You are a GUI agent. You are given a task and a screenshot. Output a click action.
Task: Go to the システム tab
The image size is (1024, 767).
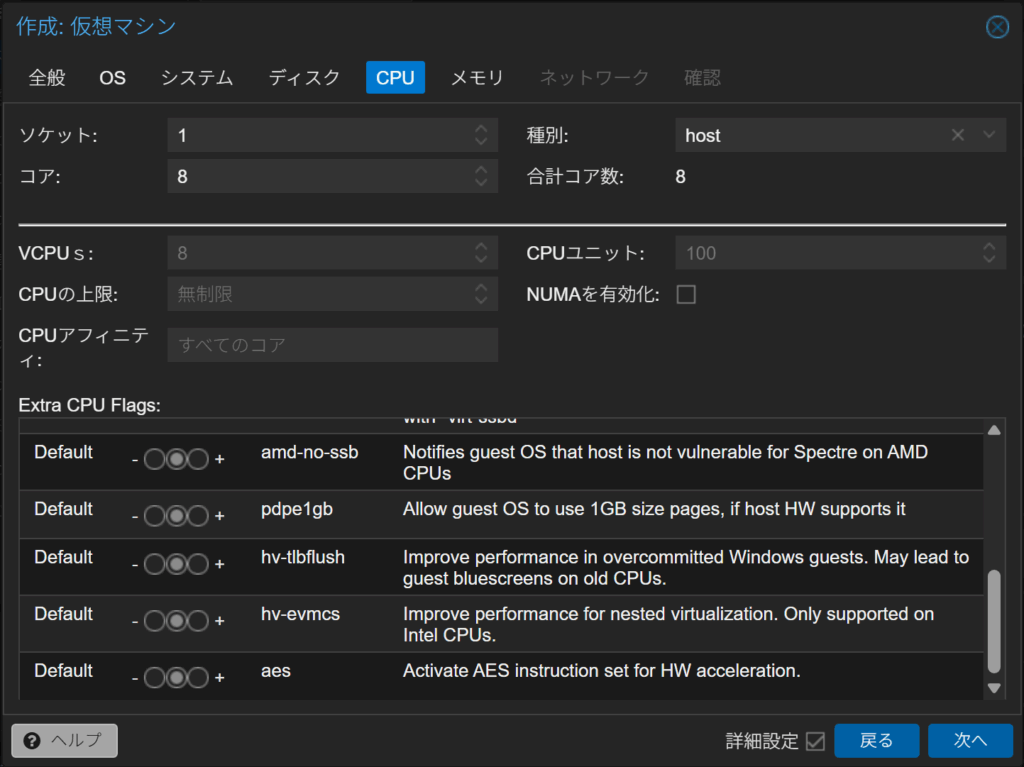coord(197,78)
